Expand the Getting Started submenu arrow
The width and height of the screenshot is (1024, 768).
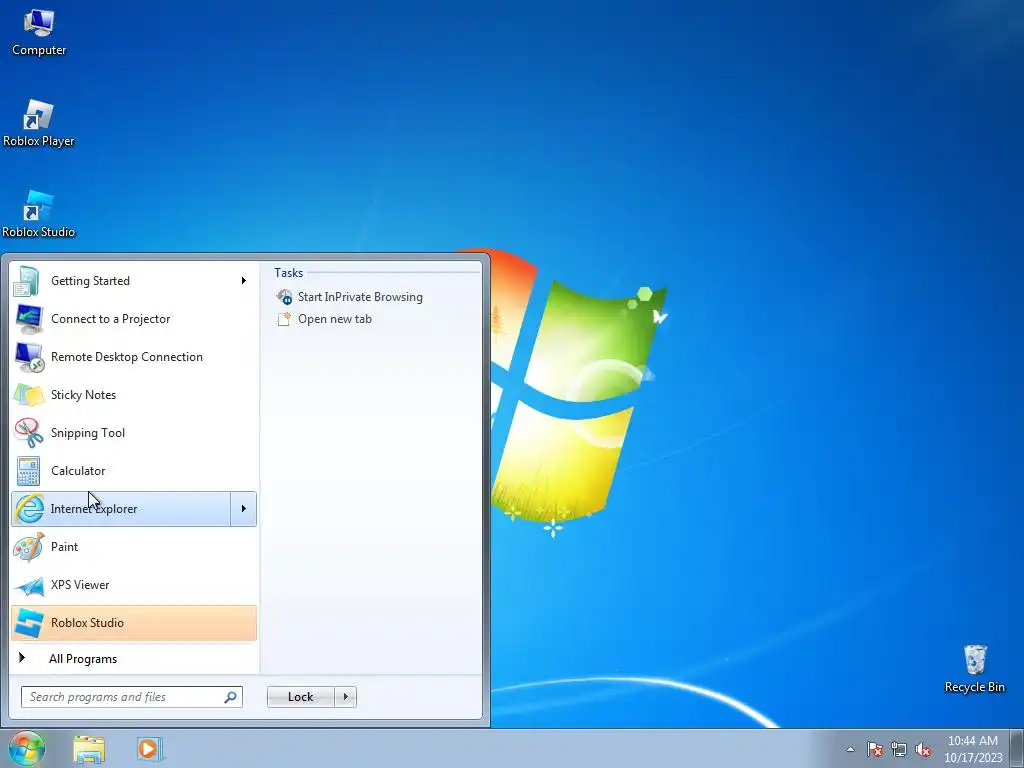(x=244, y=281)
